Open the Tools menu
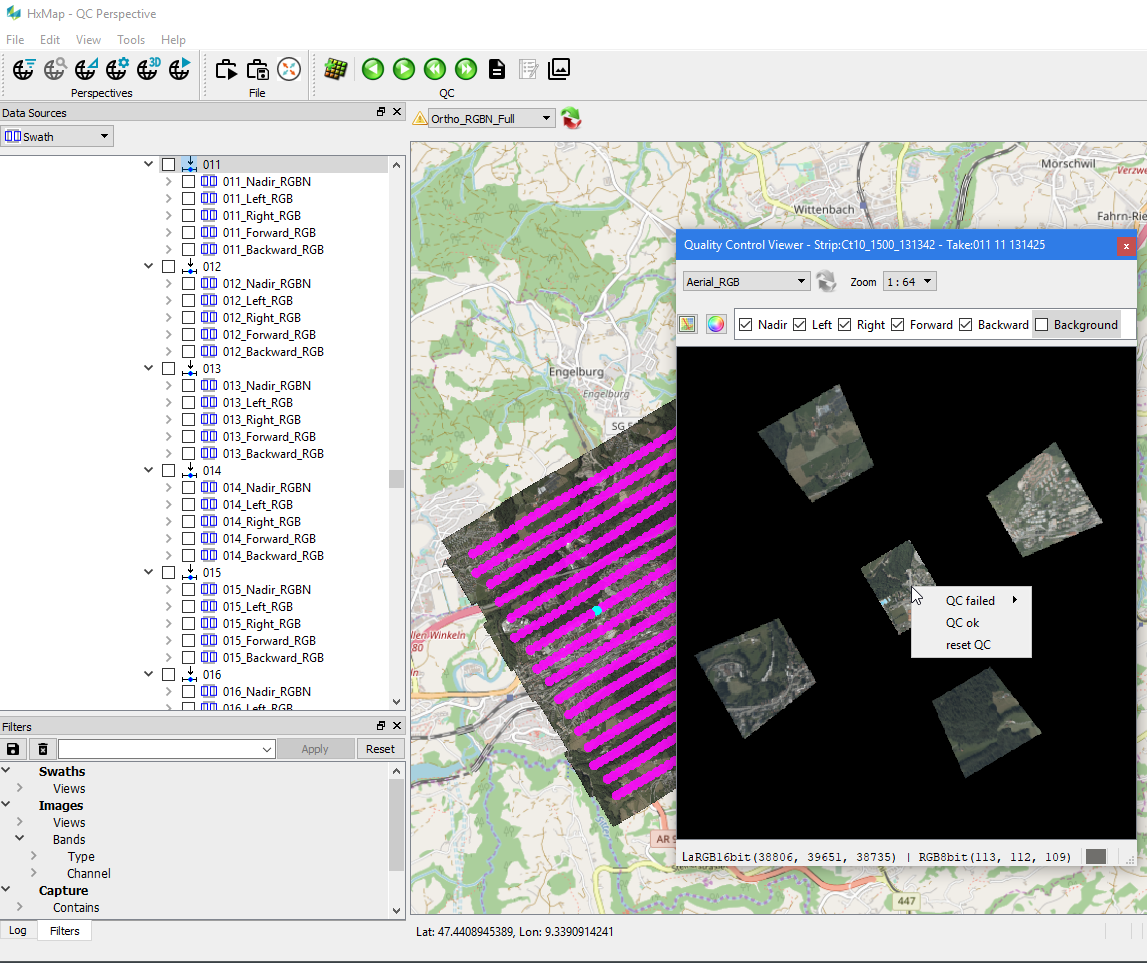 tap(131, 40)
